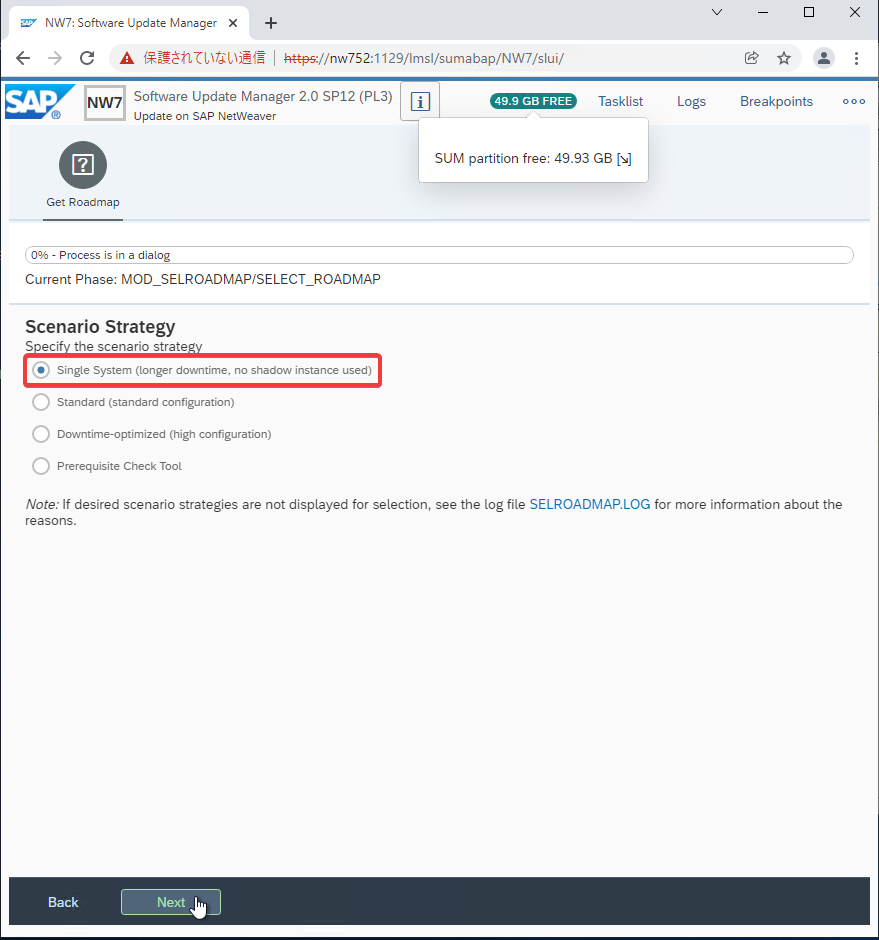The height and width of the screenshot is (940, 879).
Task: Open the Chrome vertical dots menu
Action: click(x=856, y=58)
